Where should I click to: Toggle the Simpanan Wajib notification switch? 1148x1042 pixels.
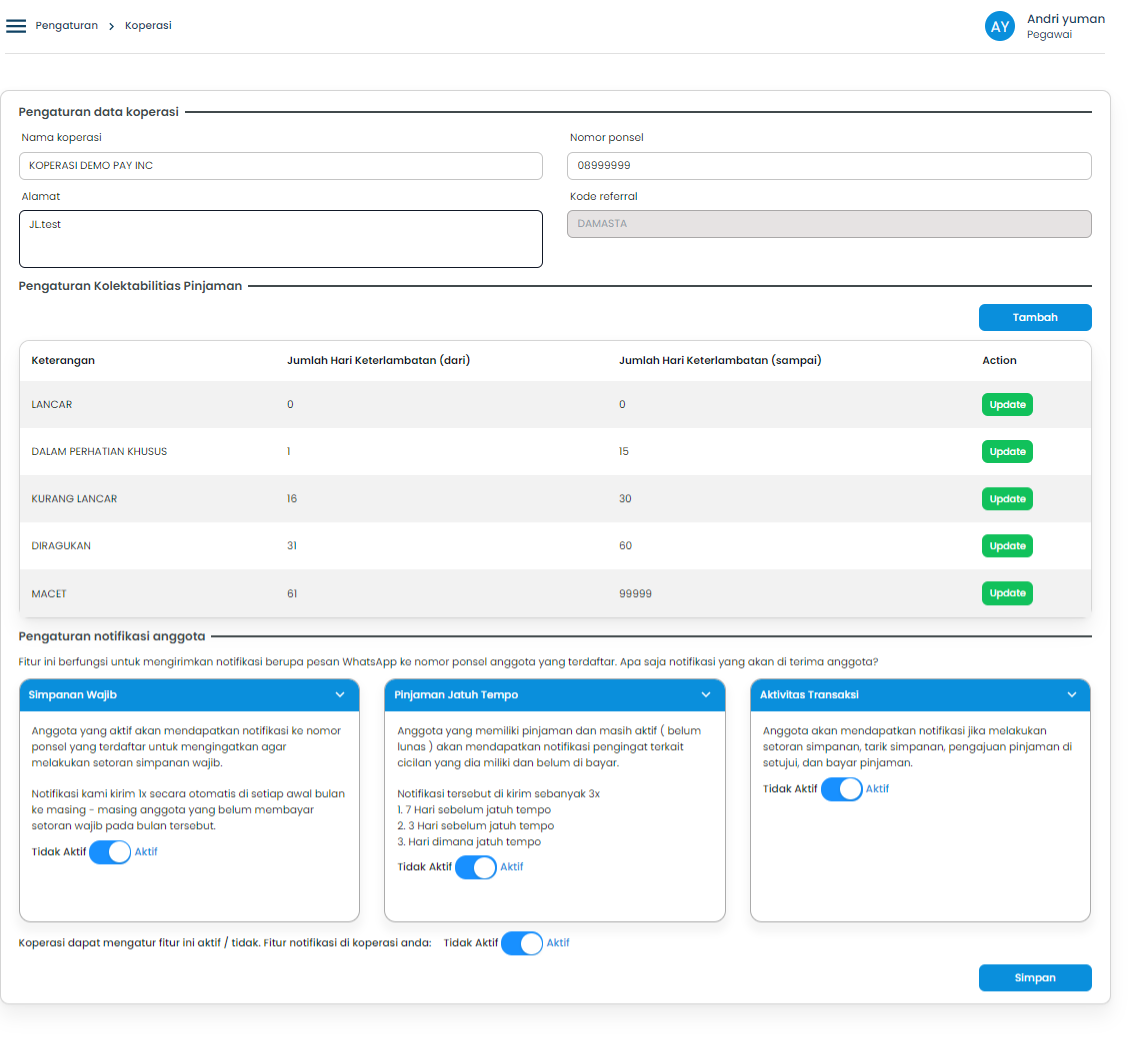[110, 852]
